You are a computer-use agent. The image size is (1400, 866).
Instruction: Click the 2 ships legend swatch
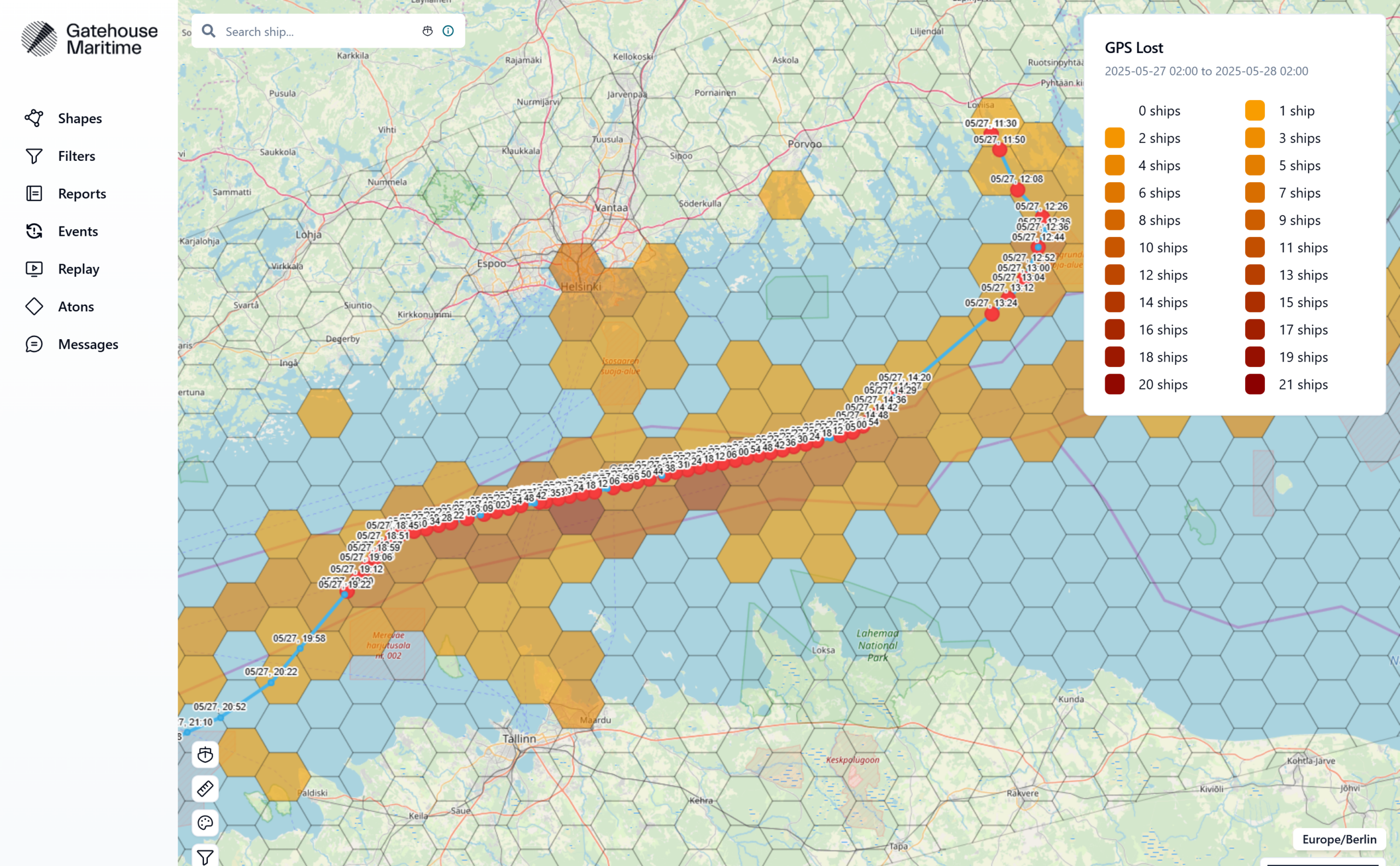tap(1115, 138)
